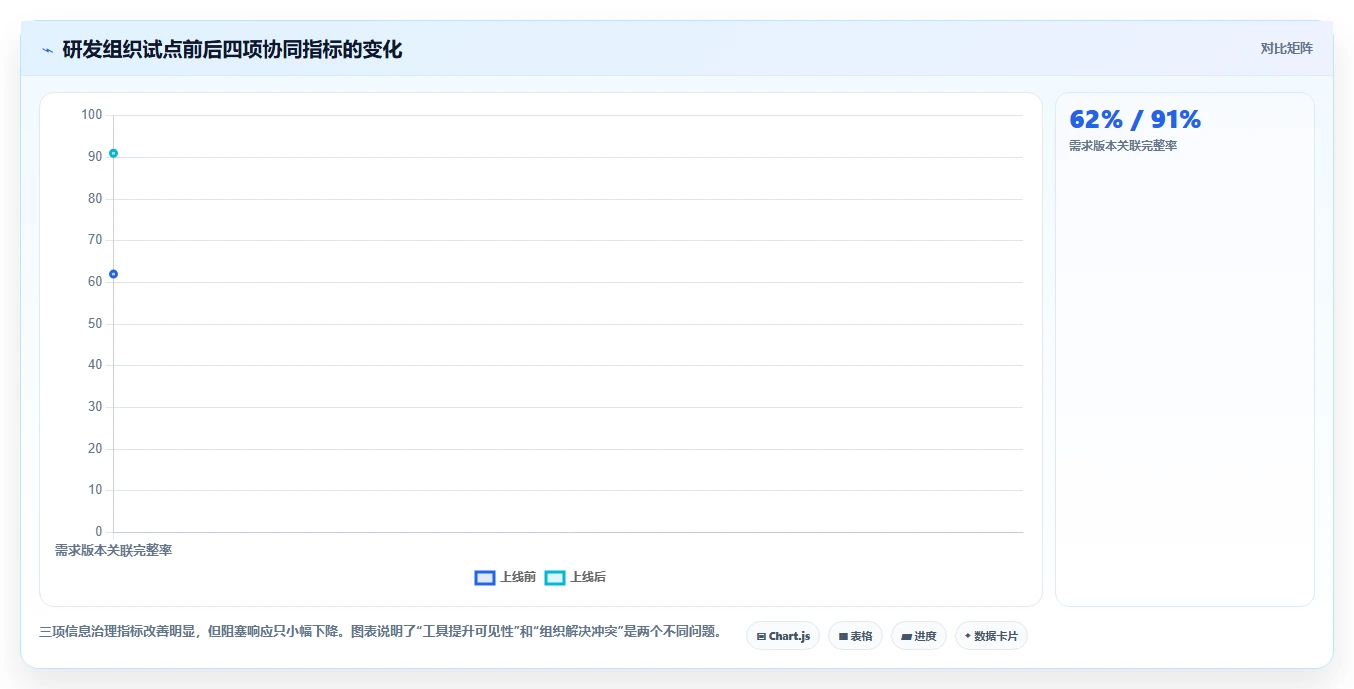Toggle the 上线后 legend item

click(x=575, y=577)
